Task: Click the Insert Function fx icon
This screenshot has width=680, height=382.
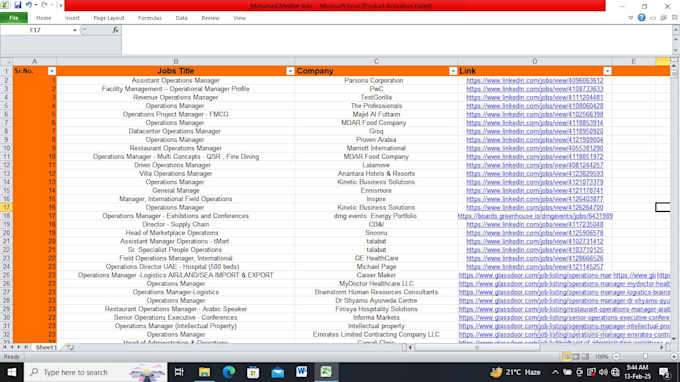Action: pos(115,30)
